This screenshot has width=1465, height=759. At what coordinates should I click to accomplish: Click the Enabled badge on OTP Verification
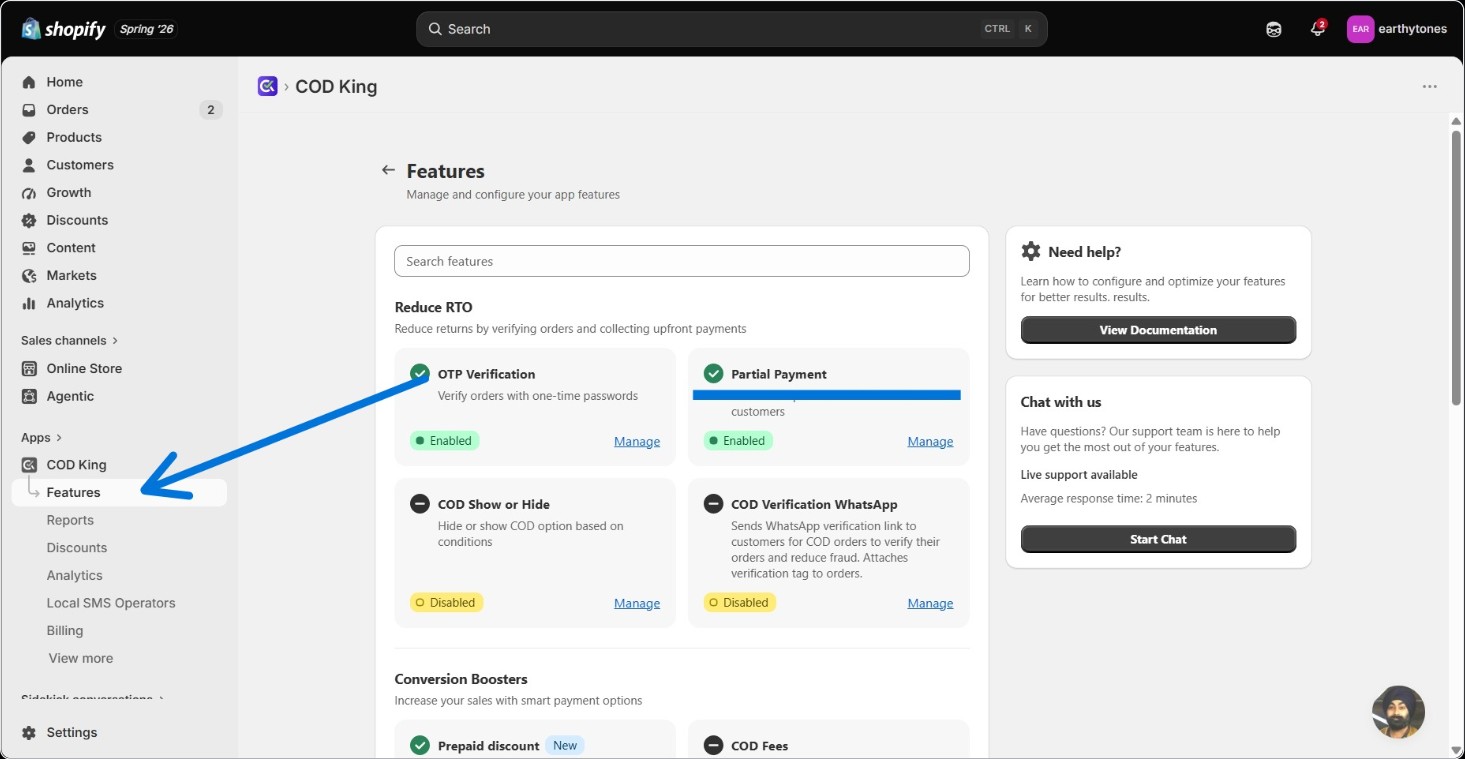point(445,441)
